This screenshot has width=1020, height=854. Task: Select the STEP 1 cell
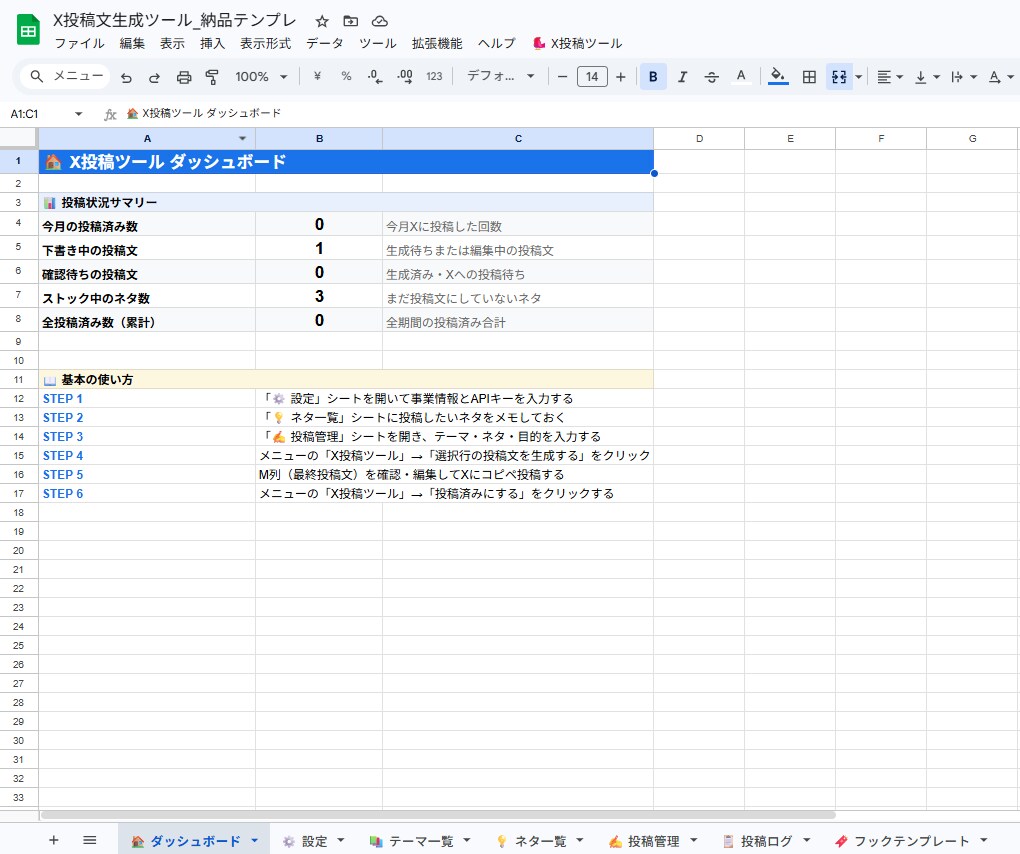tap(147, 399)
